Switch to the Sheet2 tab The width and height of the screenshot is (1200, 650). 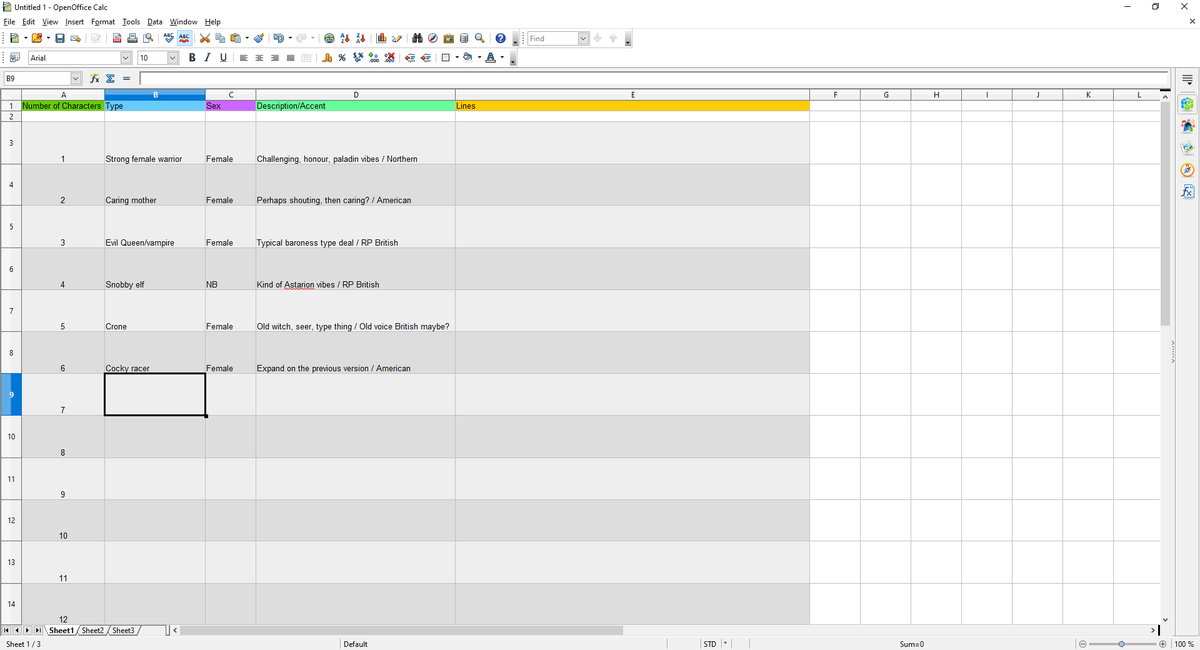[91, 631]
